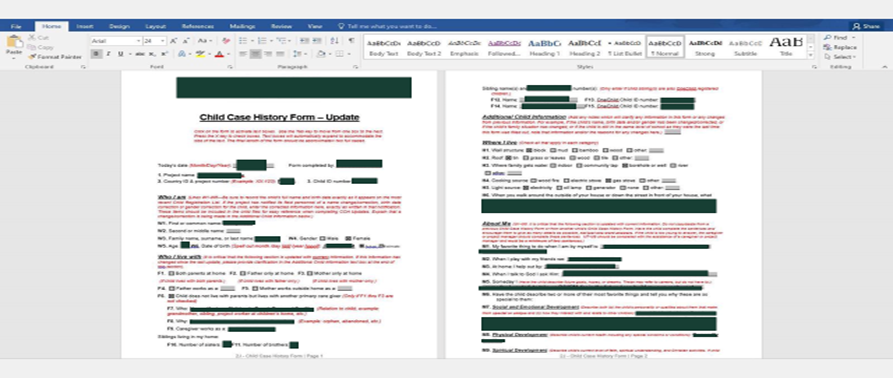Apply red font color

pyautogui.click(x=219, y=54)
